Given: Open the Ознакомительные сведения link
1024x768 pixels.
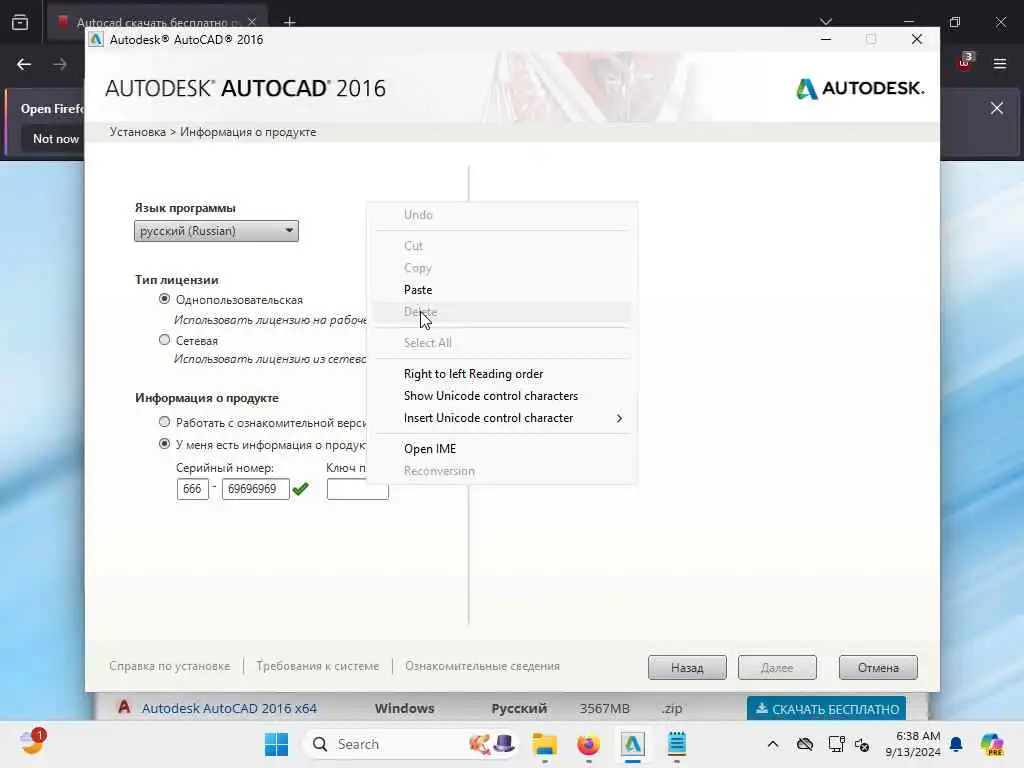Looking at the screenshot, I should tap(483, 666).
